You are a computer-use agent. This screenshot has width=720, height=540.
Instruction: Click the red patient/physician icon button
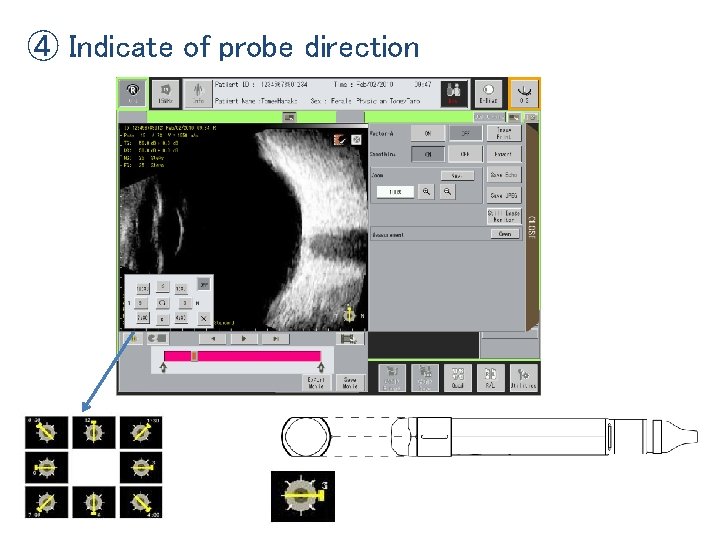pyautogui.click(x=454, y=94)
